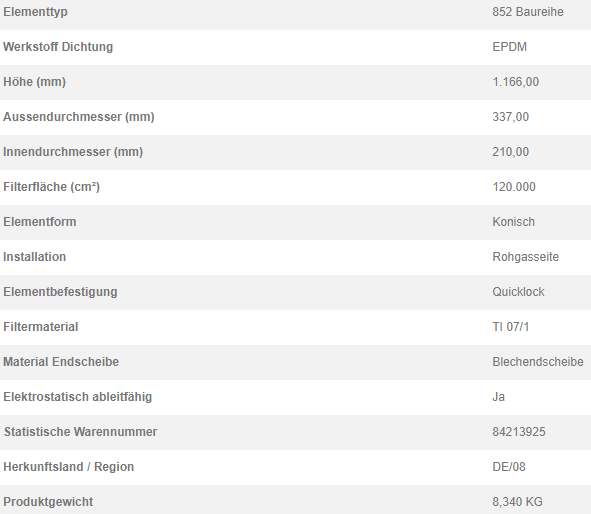Click the Filtermaterial label

[41, 327]
